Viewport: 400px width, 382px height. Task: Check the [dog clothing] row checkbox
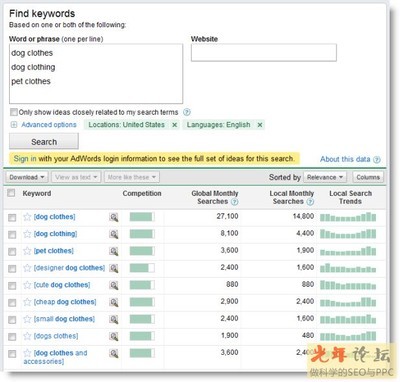(12, 235)
